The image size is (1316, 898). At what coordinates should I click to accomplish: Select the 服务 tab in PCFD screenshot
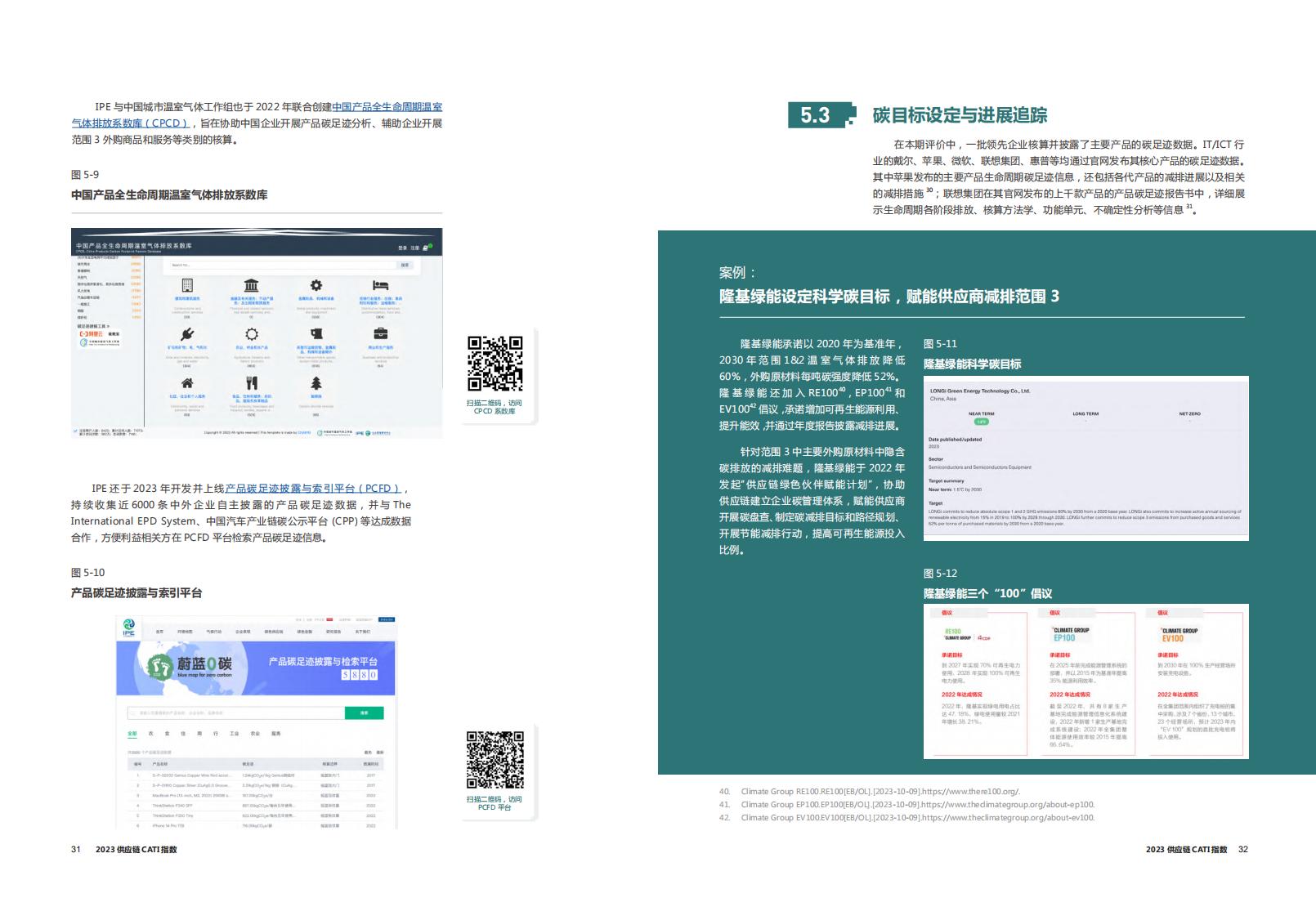[x=276, y=734]
